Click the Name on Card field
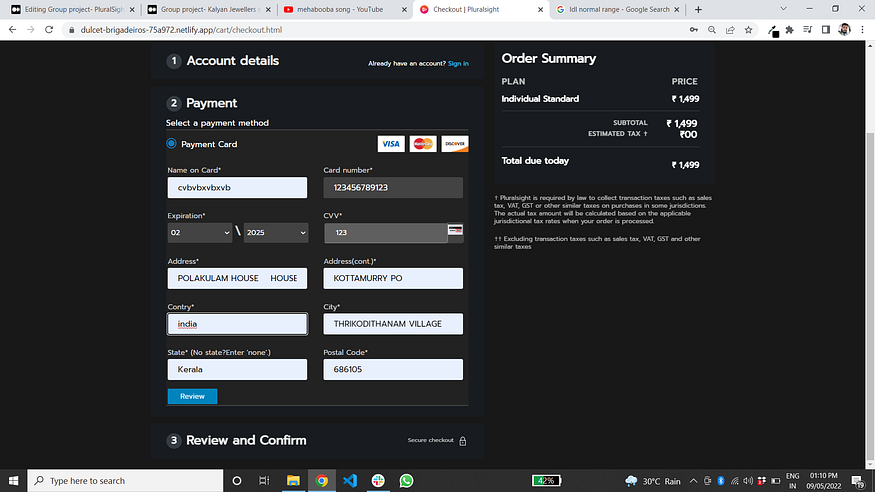Viewport: 875px width, 492px height. (x=237, y=187)
